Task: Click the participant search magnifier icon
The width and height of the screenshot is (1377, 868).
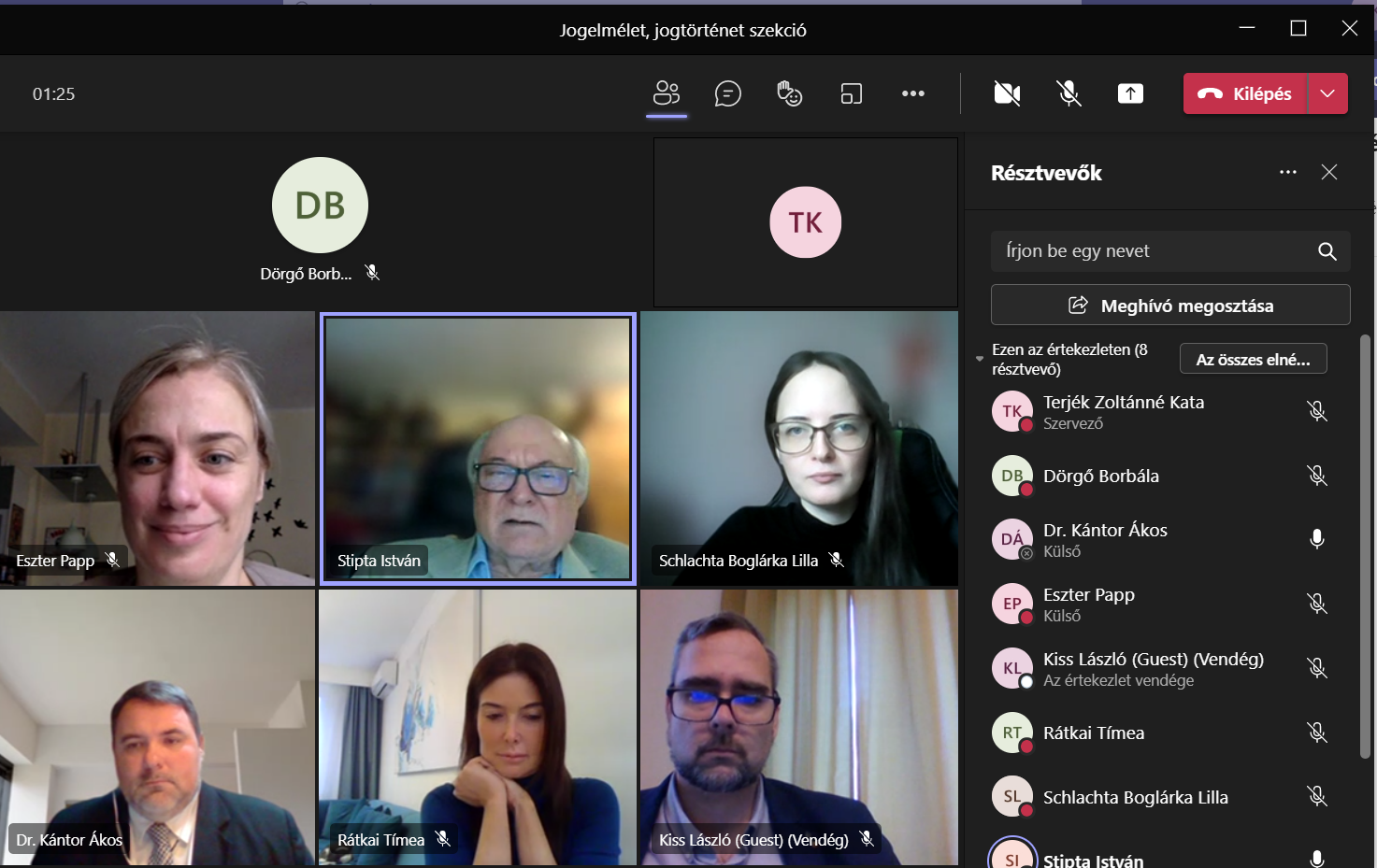Action: coord(1327,251)
